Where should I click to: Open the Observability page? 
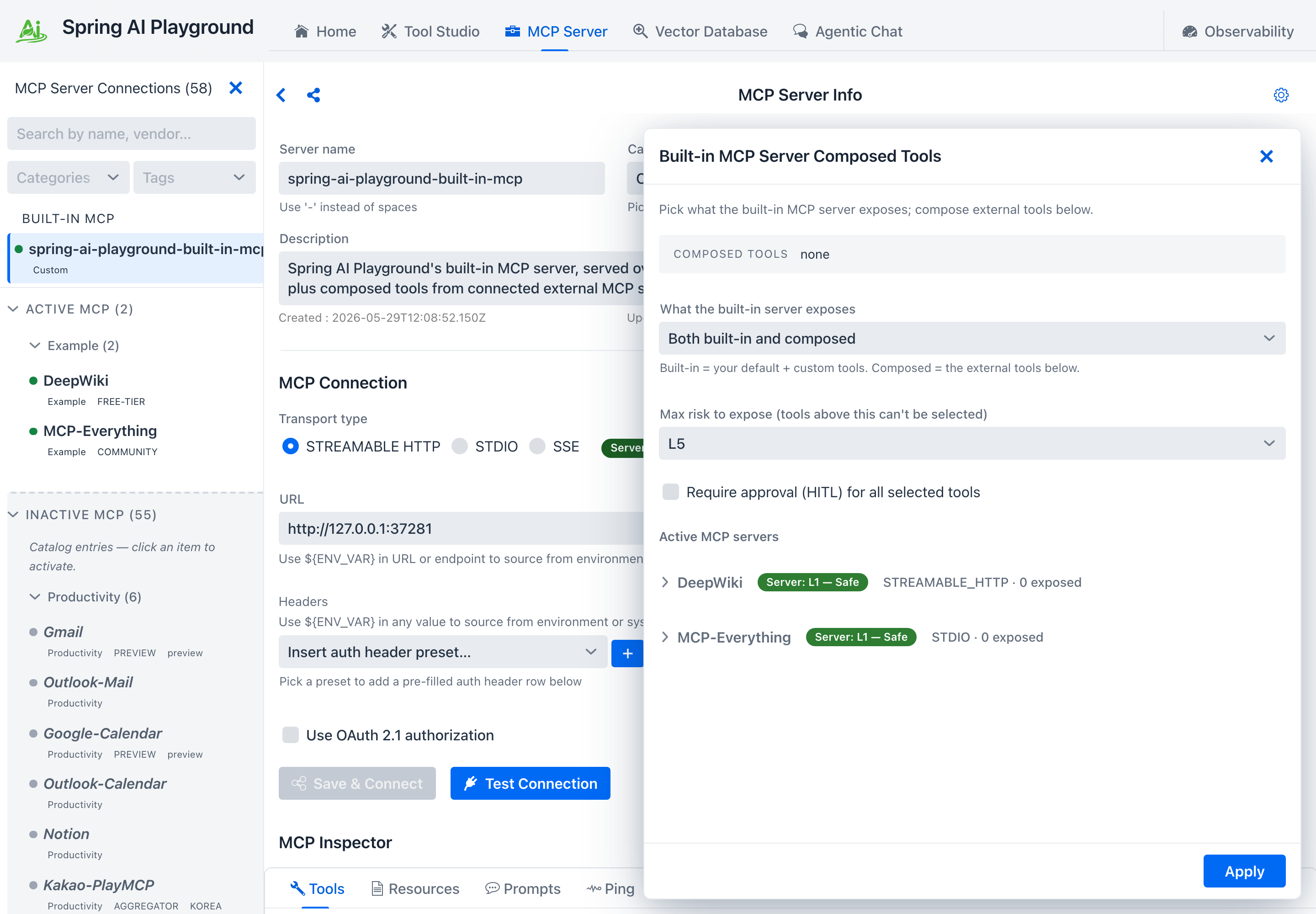1237,32
